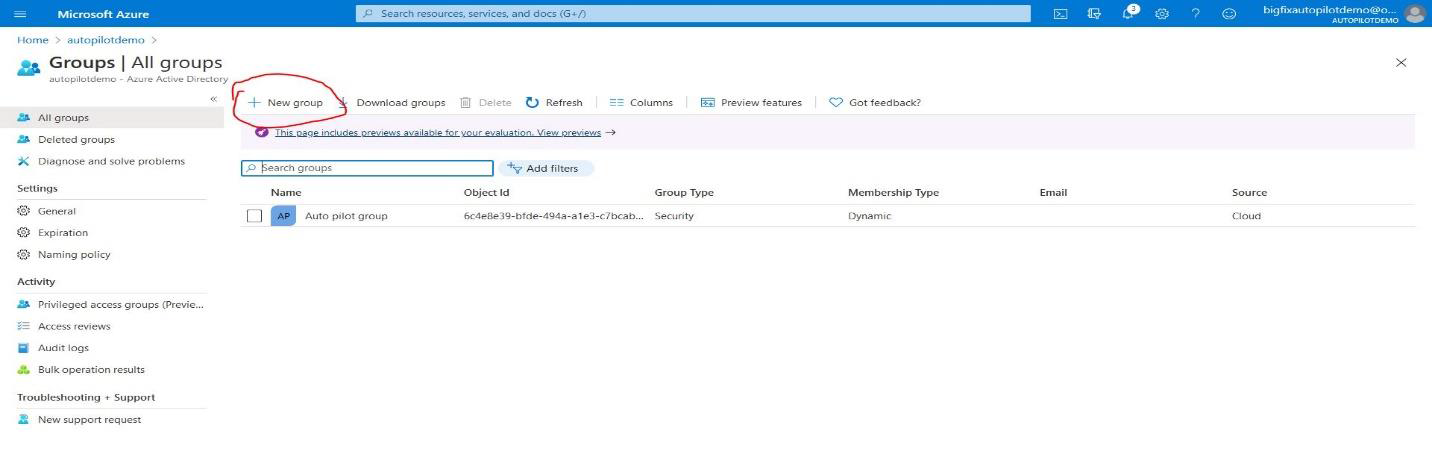Refresh the groups list
1432x456 pixels.
point(554,102)
